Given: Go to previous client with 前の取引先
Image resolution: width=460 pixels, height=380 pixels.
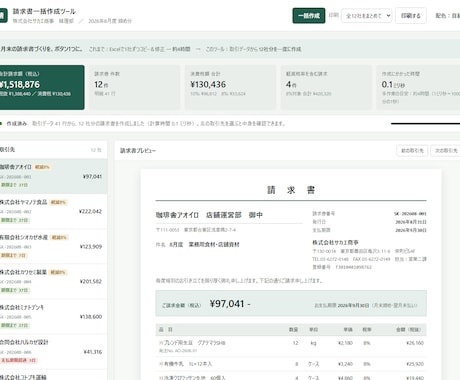Looking at the screenshot, I should tap(412, 151).
